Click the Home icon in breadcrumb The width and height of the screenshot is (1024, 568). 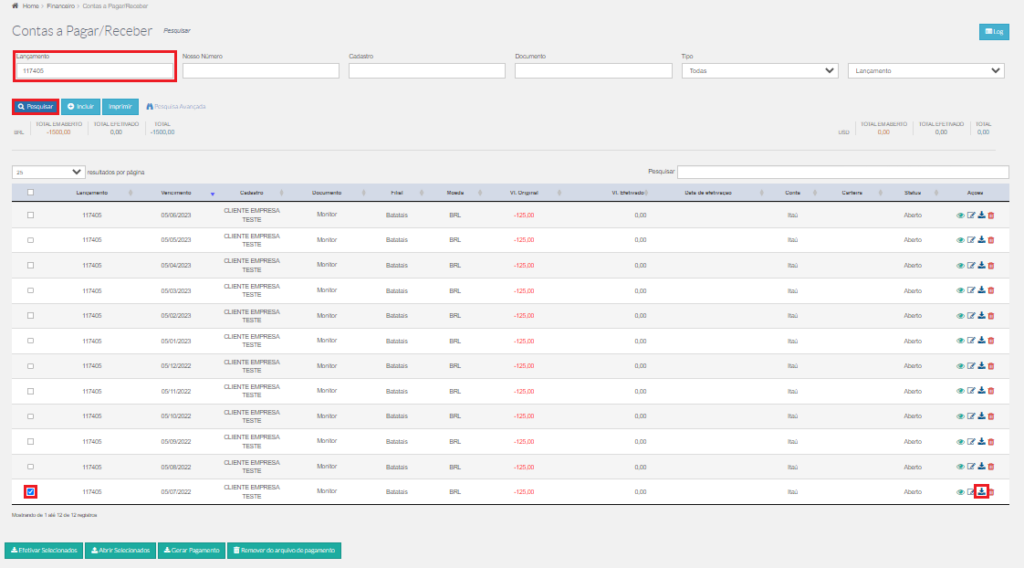point(15,6)
